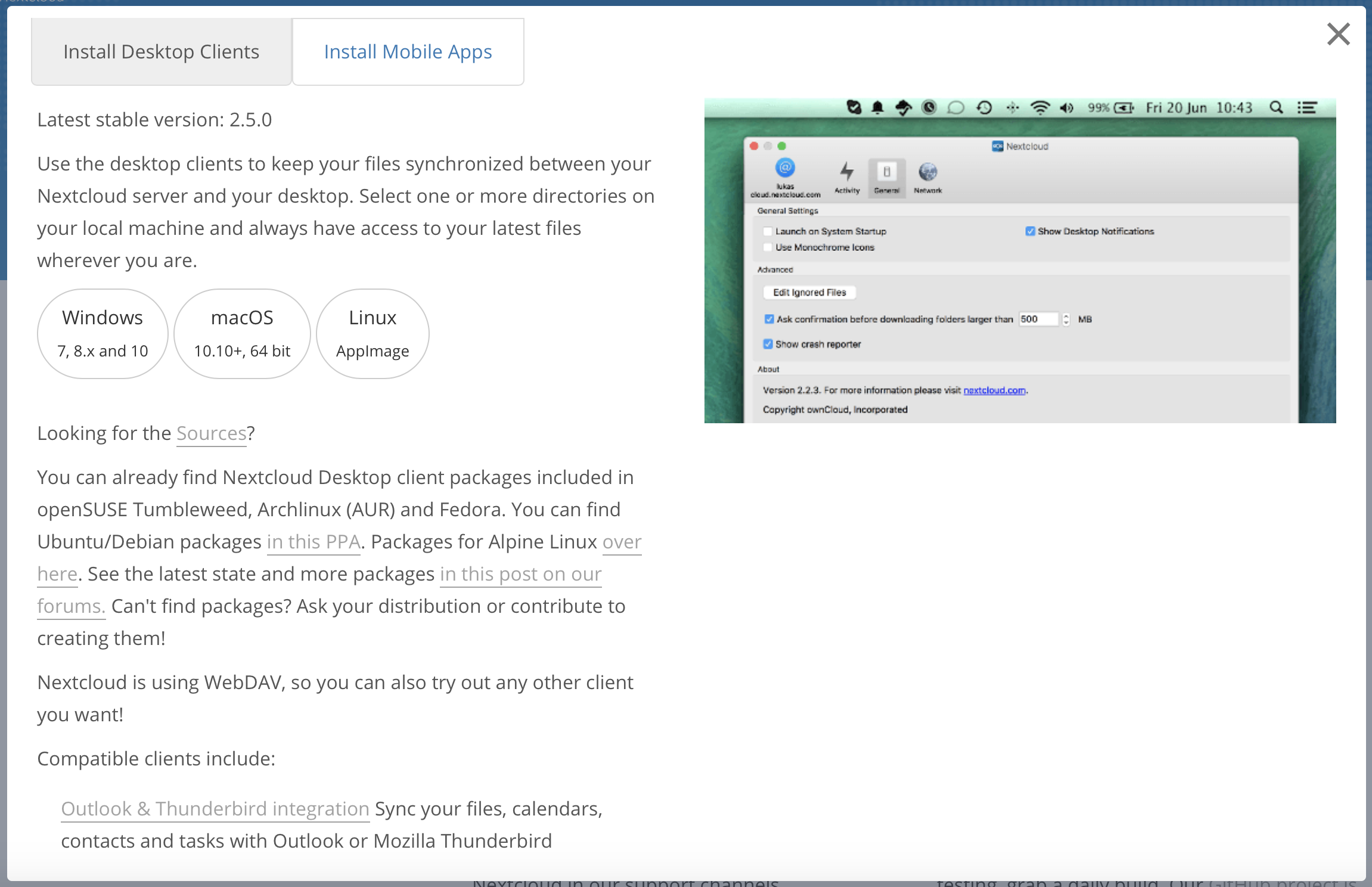Viewport: 1372px width, 887px height.
Task: Open the "in this post on our forums" link
Action: 520,574
